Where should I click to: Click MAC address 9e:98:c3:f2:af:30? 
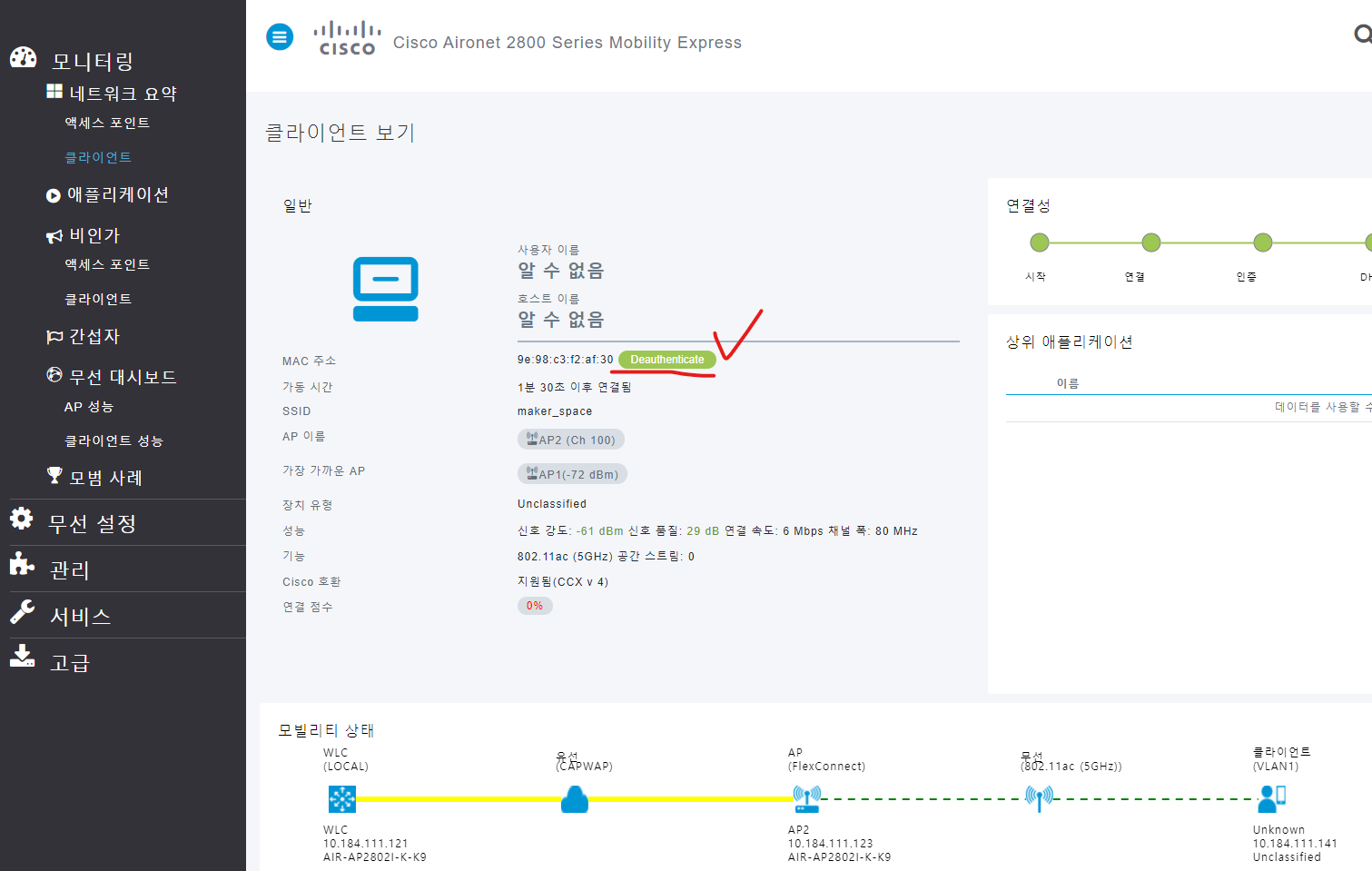pyautogui.click(x=566, y=360)
